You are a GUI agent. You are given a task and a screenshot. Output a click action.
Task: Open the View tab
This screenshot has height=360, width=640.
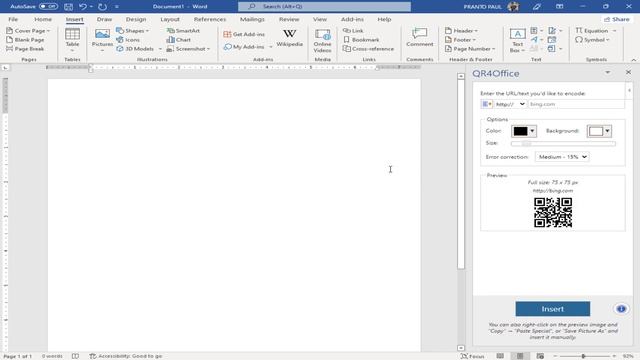point(320,19)
